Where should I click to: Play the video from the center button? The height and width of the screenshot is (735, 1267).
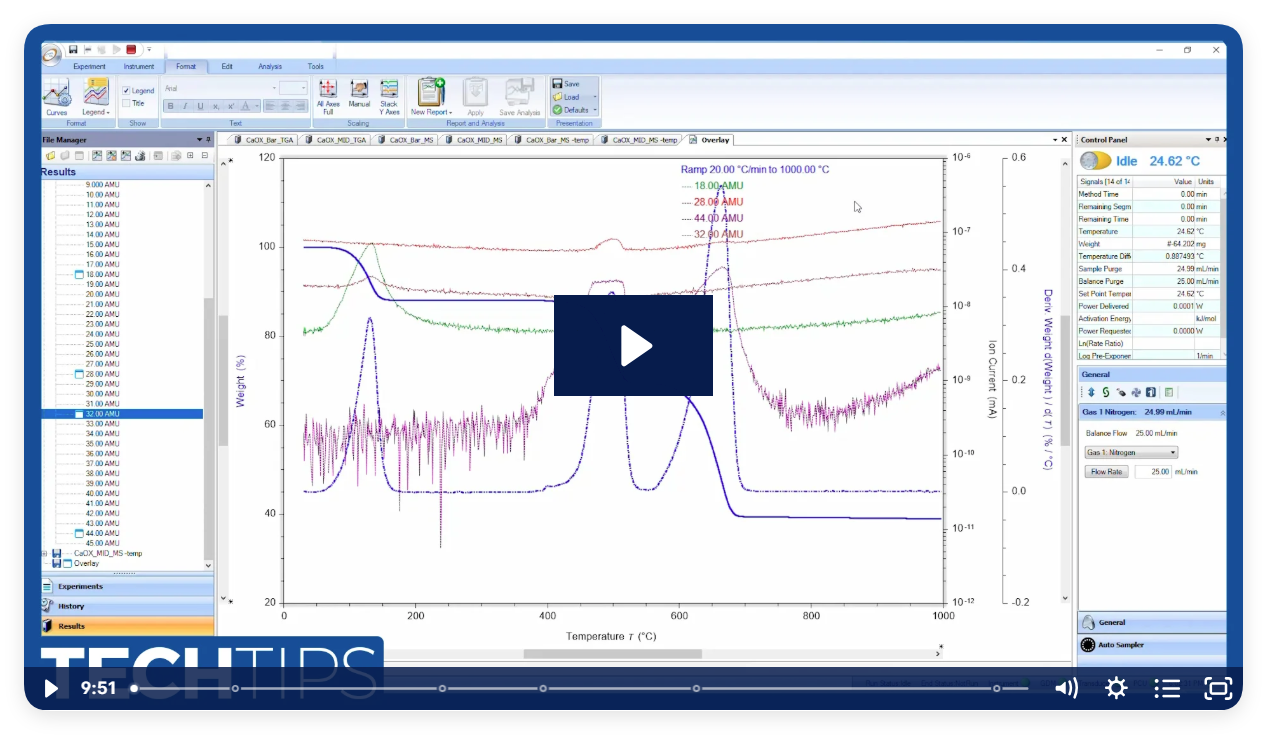coord(633,345)
